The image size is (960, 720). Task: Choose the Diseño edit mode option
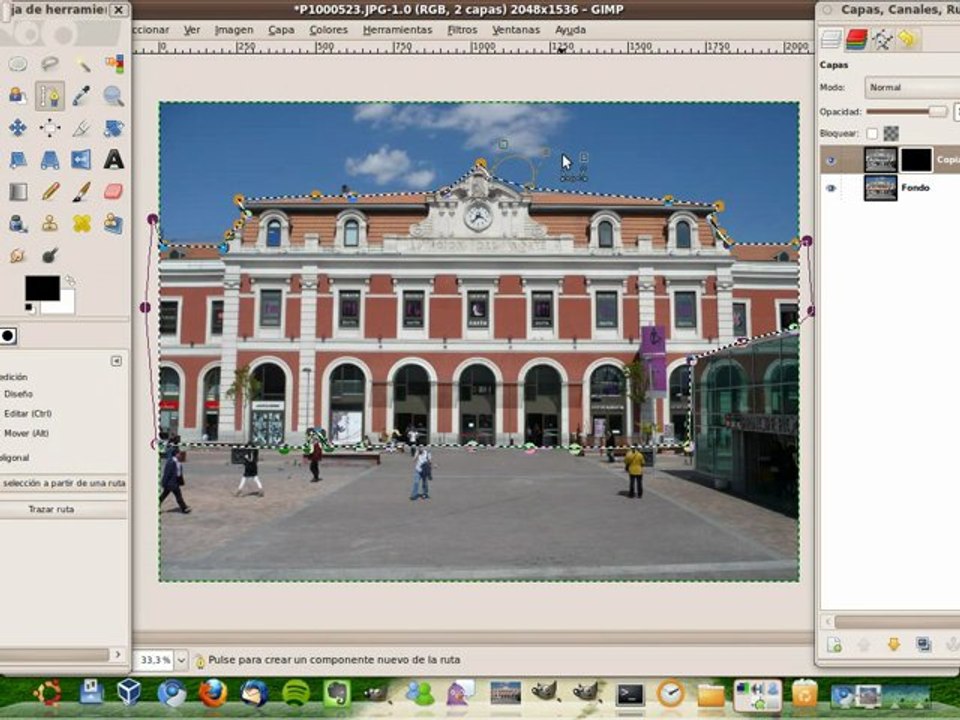coord(18,394)
